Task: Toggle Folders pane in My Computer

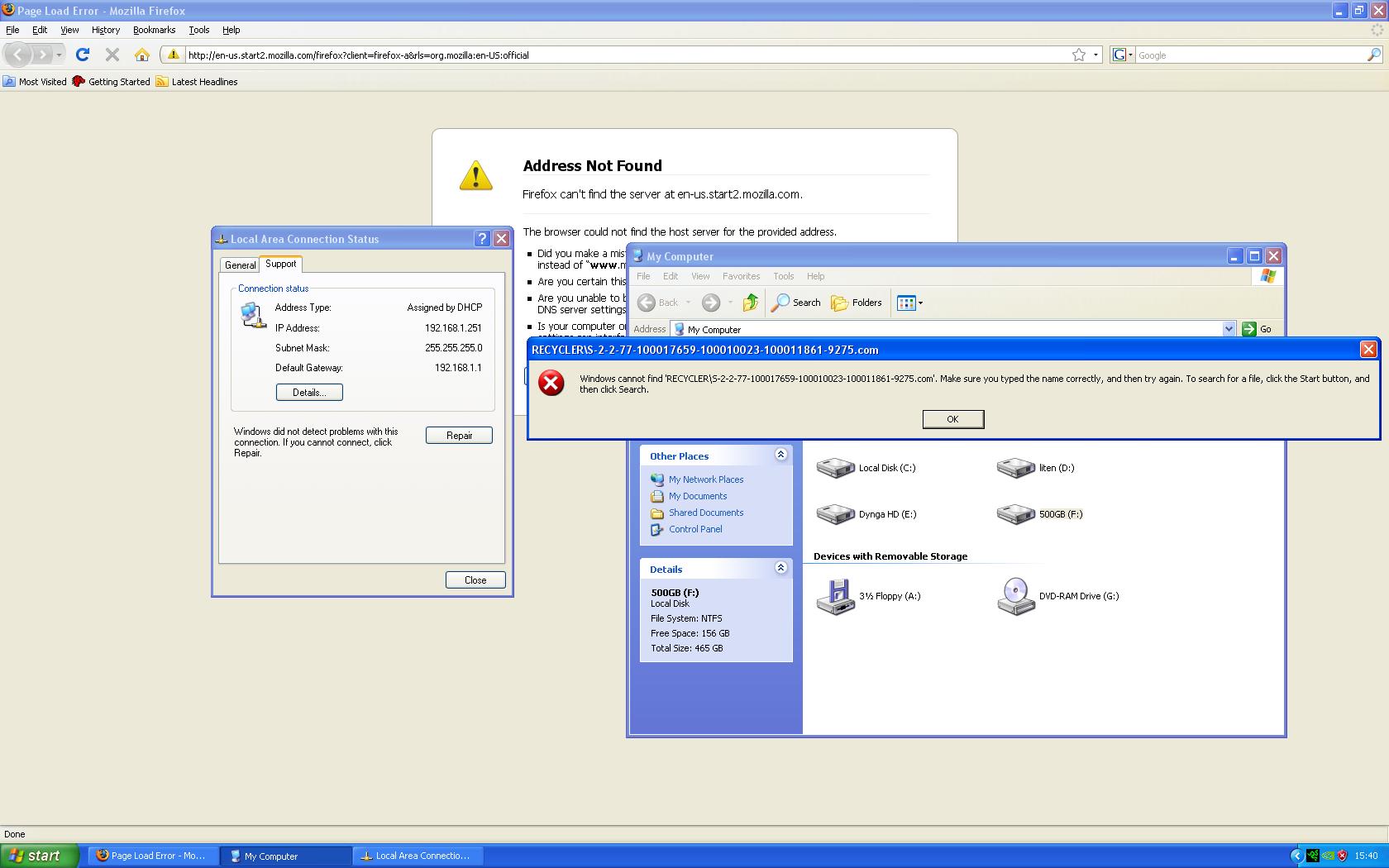Action: [857, 303]
